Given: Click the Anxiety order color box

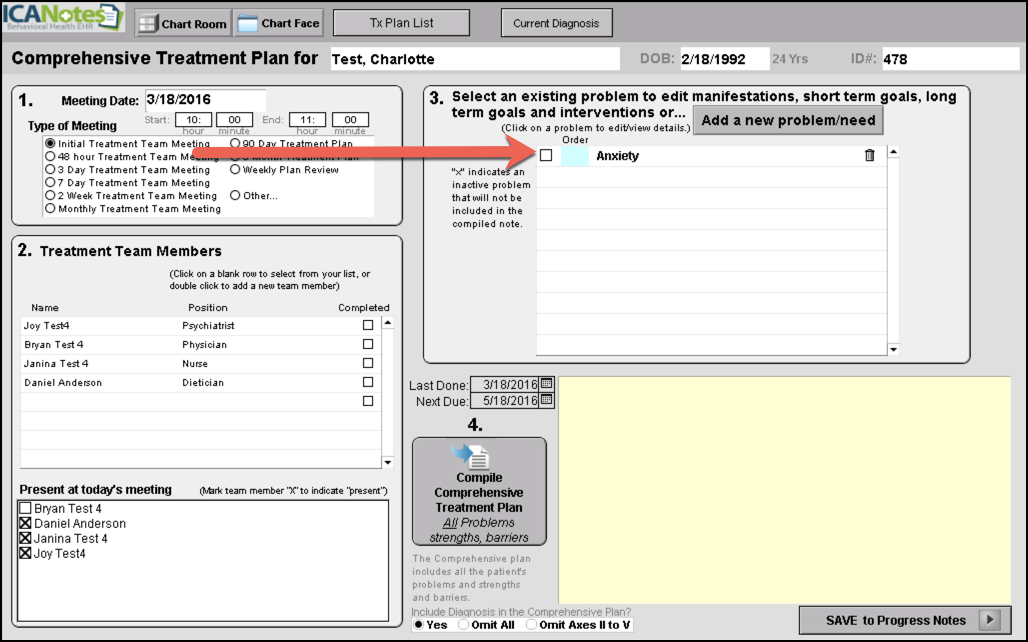Looking at the screenshot, I should (575, 156).
